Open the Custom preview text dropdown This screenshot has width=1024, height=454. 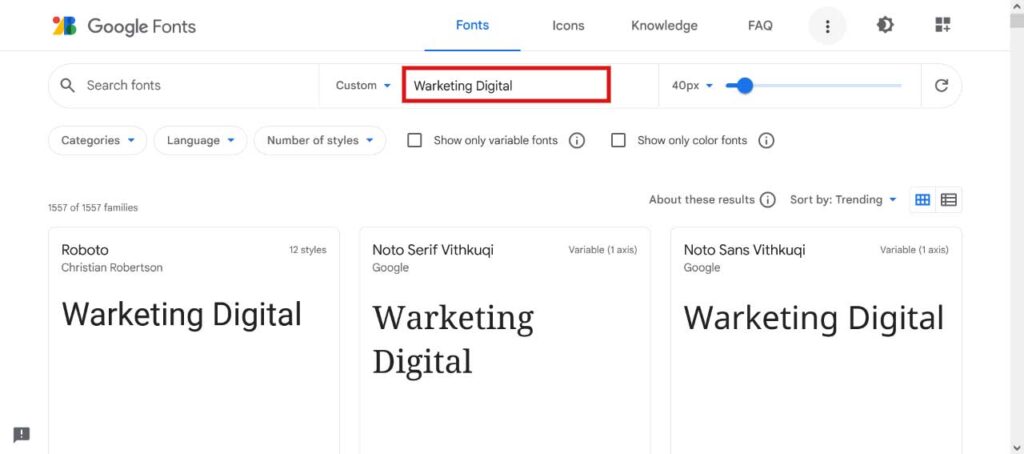pos(363,86)
